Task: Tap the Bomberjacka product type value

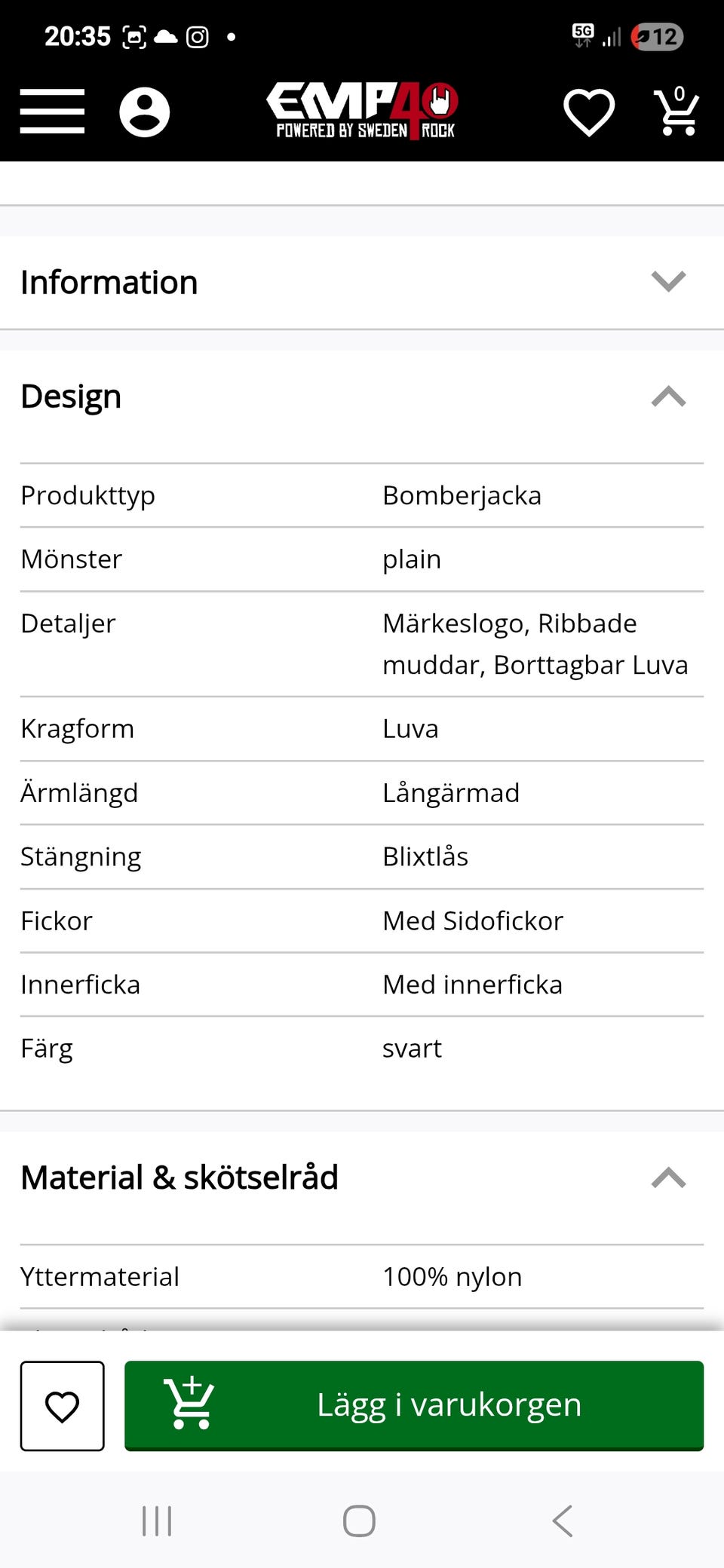Action: 462,495
